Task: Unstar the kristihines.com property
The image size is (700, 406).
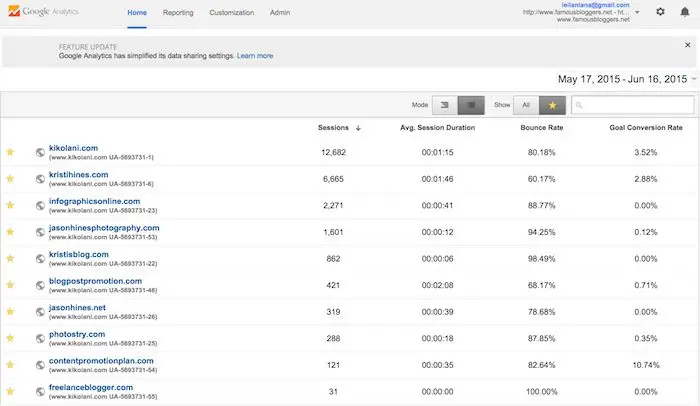Action: 11,179
